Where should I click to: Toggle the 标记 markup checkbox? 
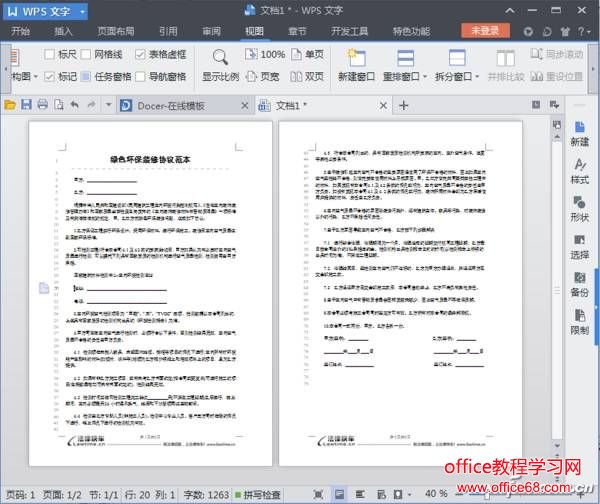coord(49,77)
